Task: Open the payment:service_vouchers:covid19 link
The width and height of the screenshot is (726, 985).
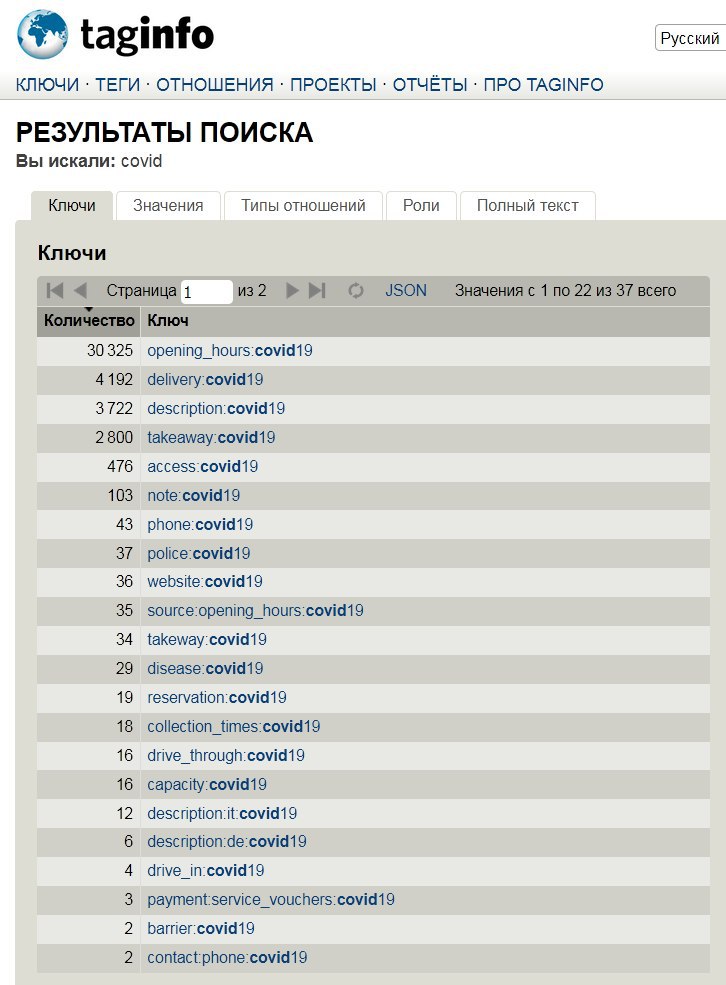Action: pos(271,900)
